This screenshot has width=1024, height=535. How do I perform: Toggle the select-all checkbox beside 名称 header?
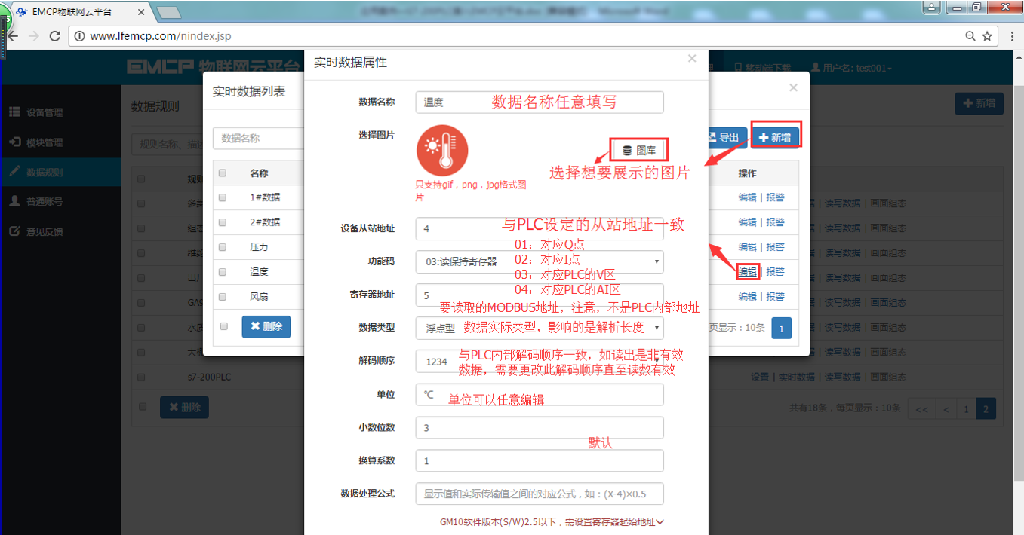(x=222, y=173)
